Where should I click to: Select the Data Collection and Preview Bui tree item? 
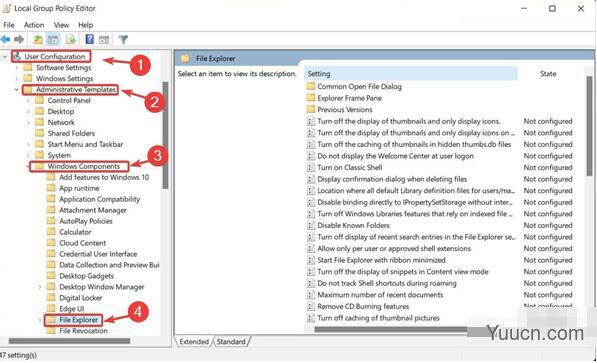pos(109,265)
